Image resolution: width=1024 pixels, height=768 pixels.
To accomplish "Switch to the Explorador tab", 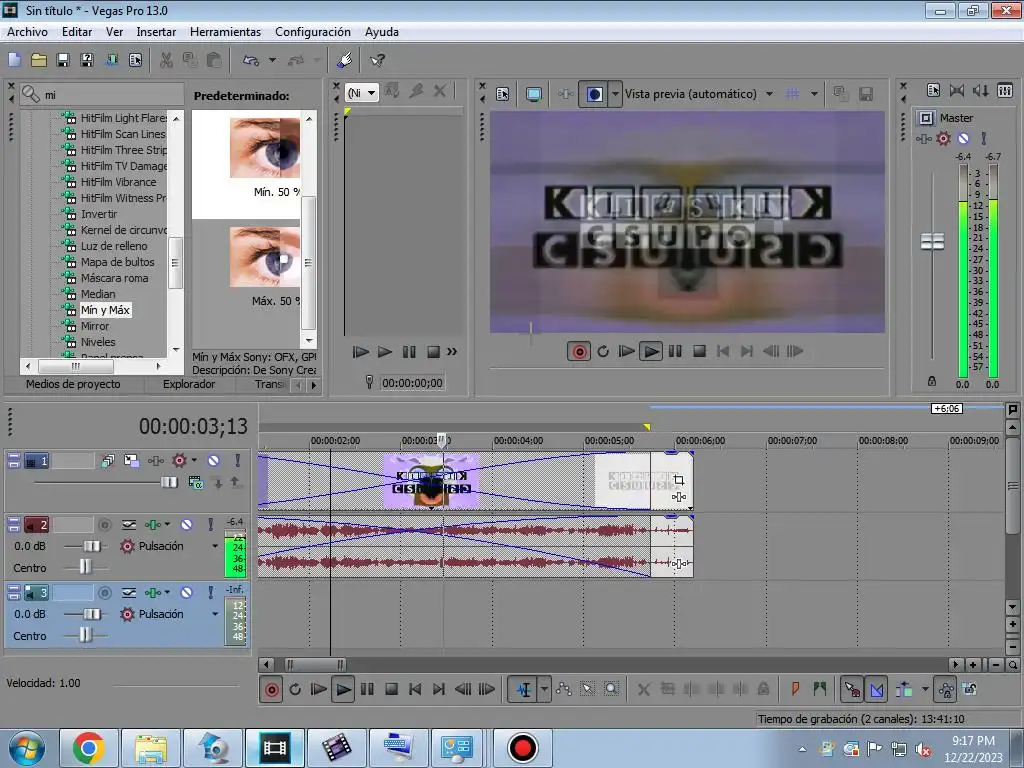I will tap(189, 384).
